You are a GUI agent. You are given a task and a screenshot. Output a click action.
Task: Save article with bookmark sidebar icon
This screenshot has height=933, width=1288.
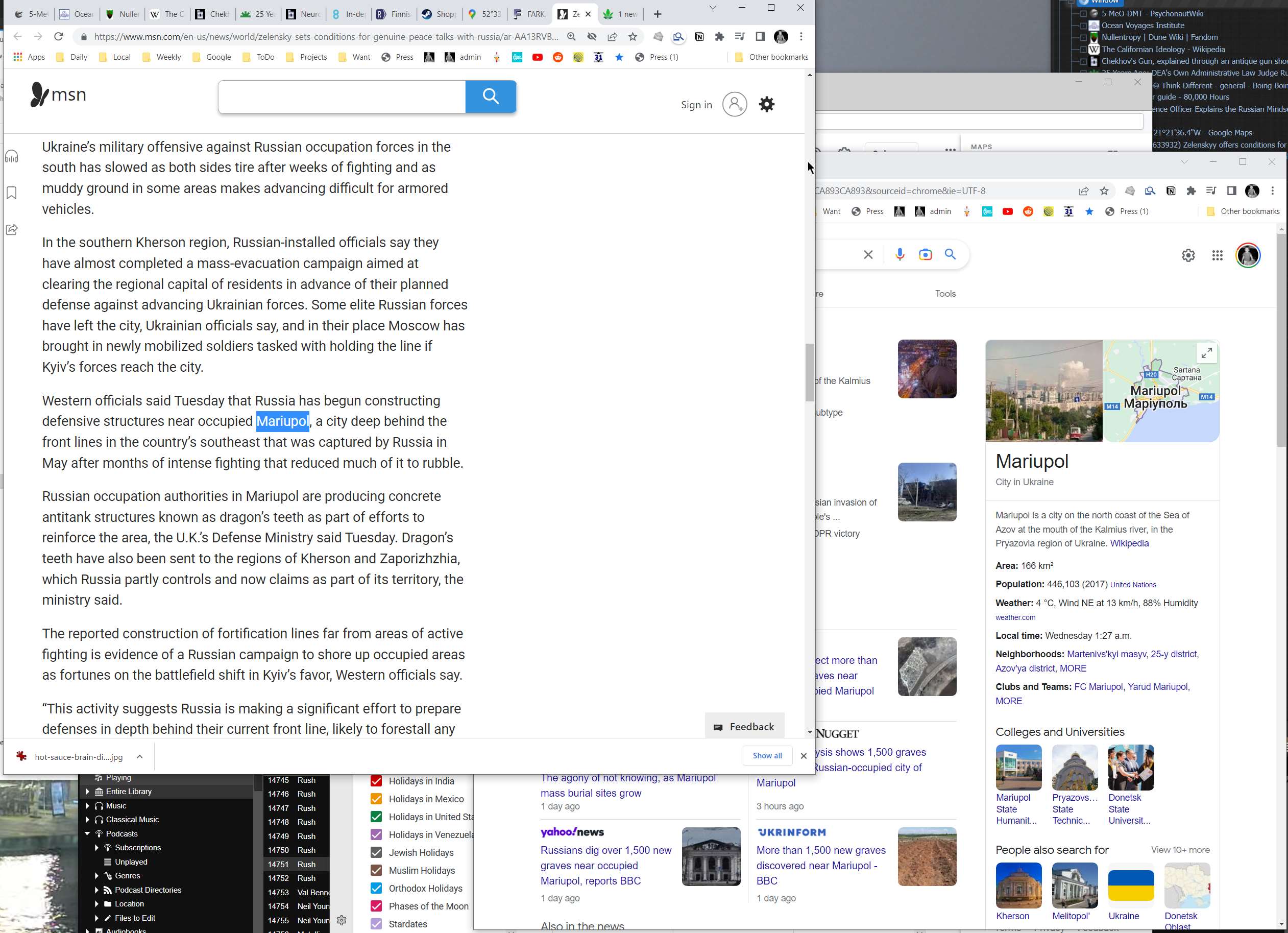click(x=12, y=193)
